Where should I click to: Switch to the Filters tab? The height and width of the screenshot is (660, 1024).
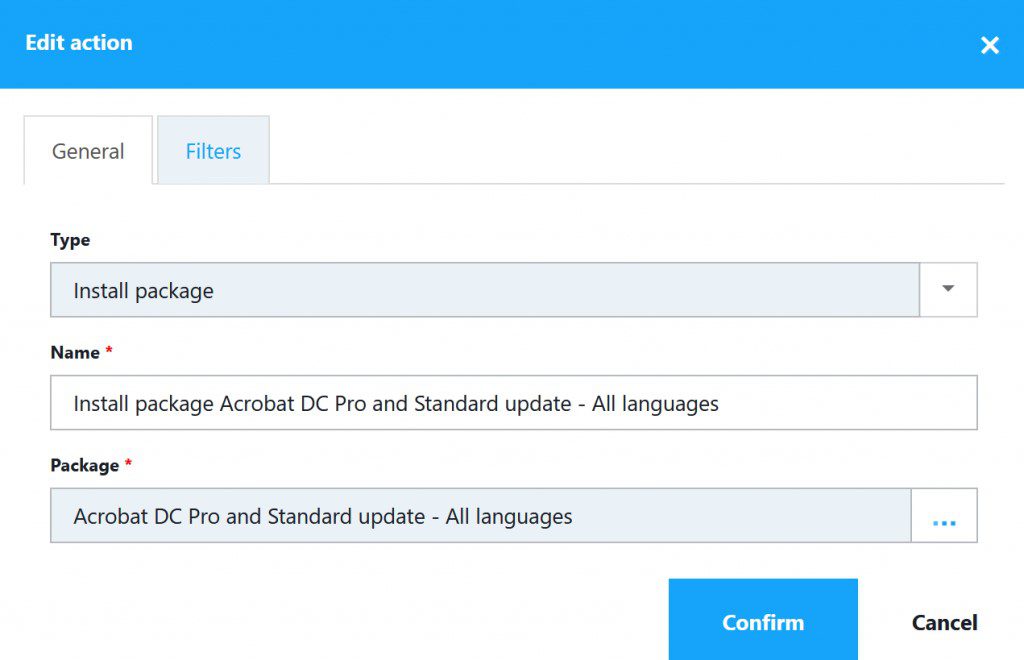pyautogui.click(x=212, y=150)
